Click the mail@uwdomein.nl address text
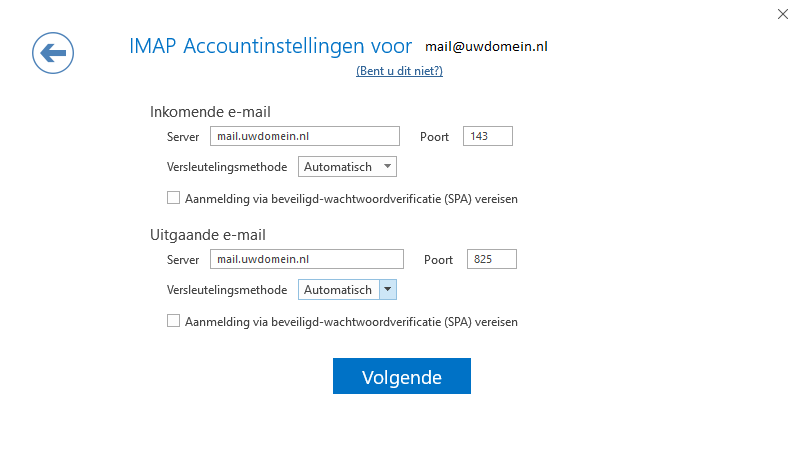Image resolution: width=804 pixels, height=470 pixels. (486, 47)
